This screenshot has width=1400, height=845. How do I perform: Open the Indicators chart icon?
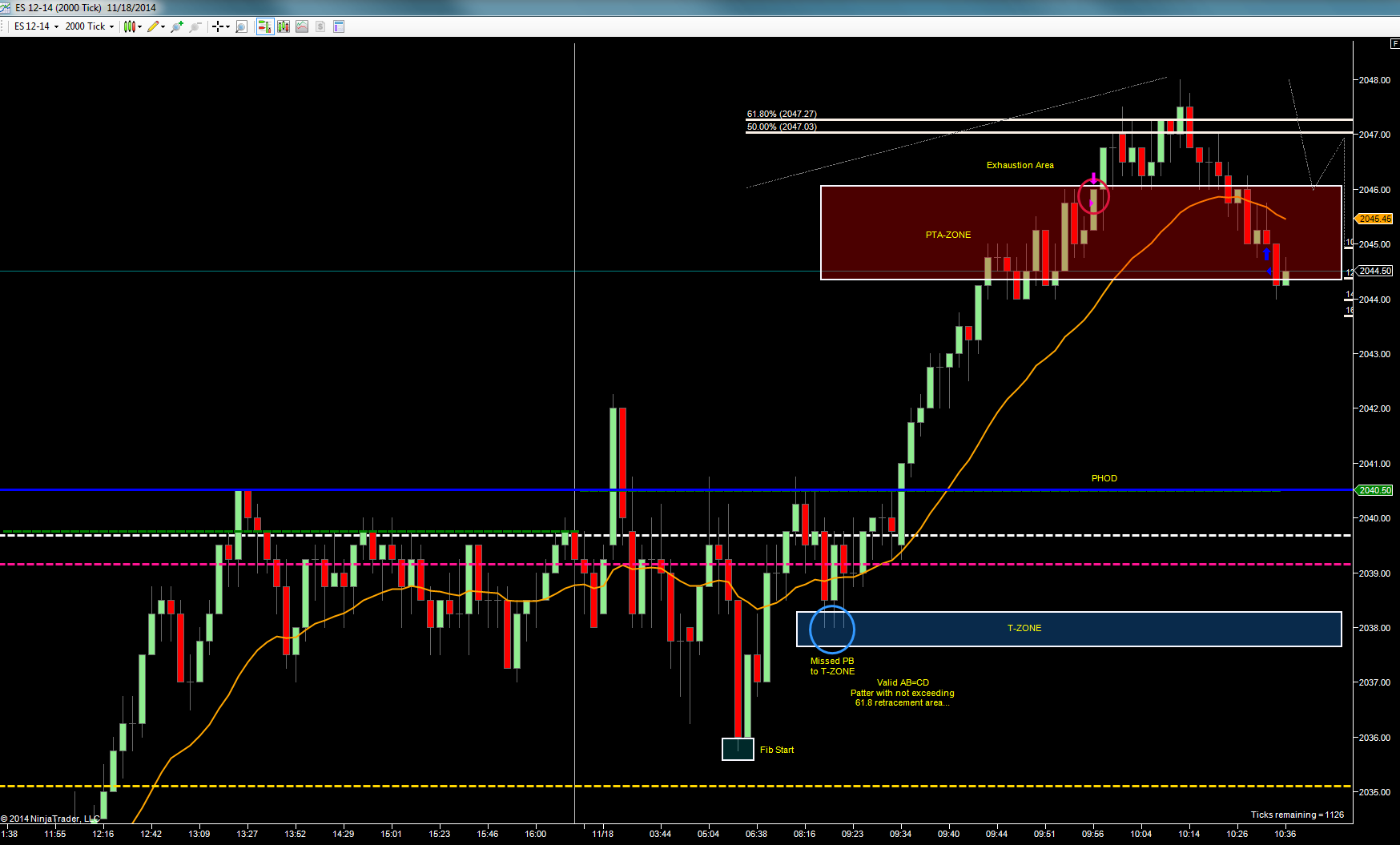(x=302, y=26)
